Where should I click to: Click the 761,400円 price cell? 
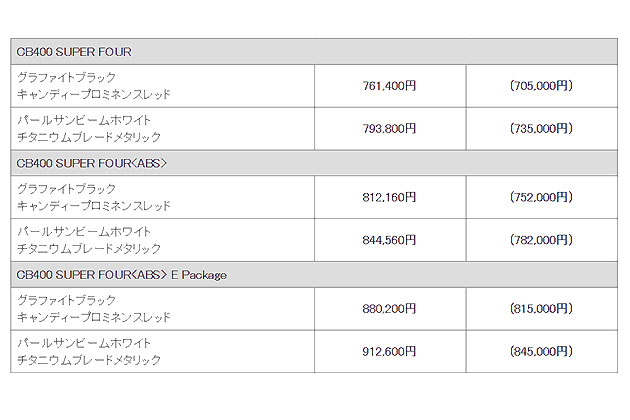[x=389, y=86]
